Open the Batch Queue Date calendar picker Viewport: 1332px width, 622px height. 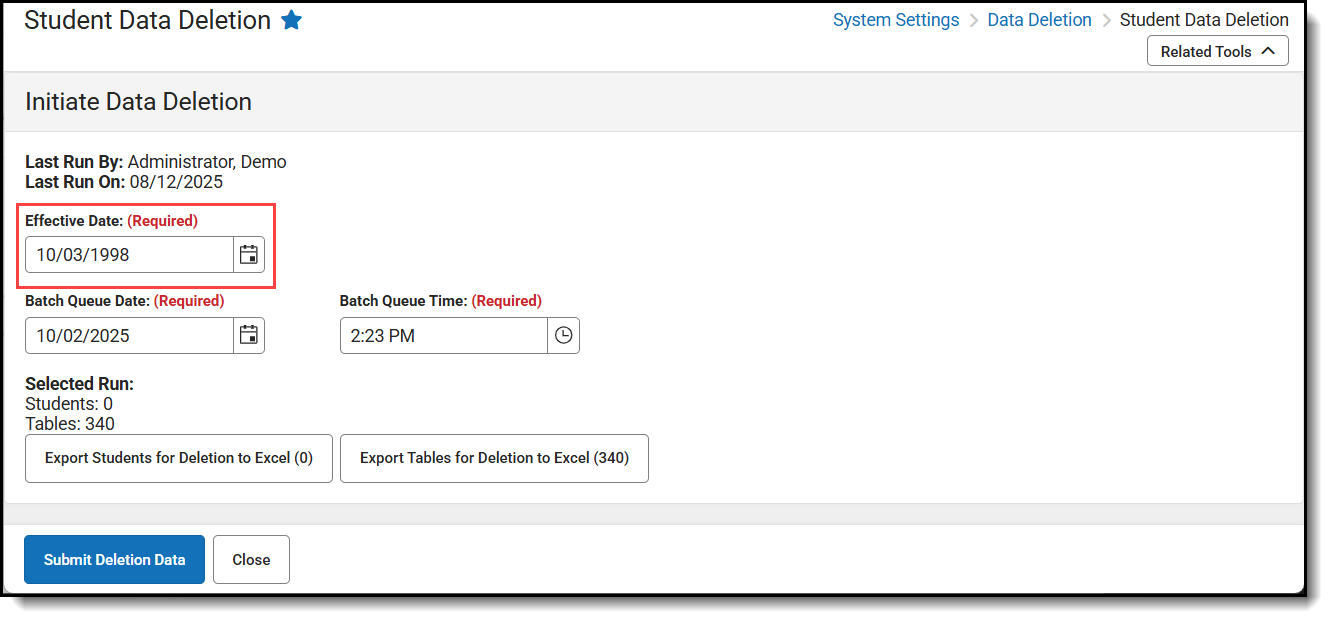(x=248, y=335)
